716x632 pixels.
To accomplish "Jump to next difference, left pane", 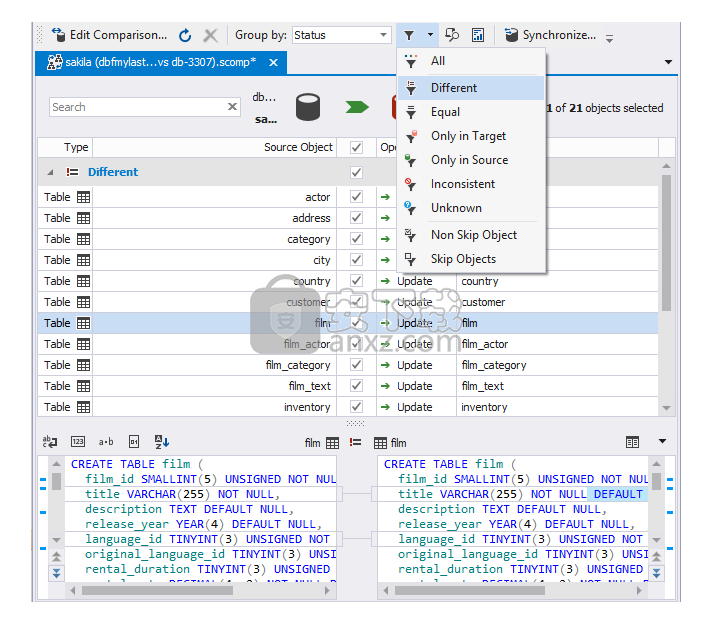I will point(57,573).
